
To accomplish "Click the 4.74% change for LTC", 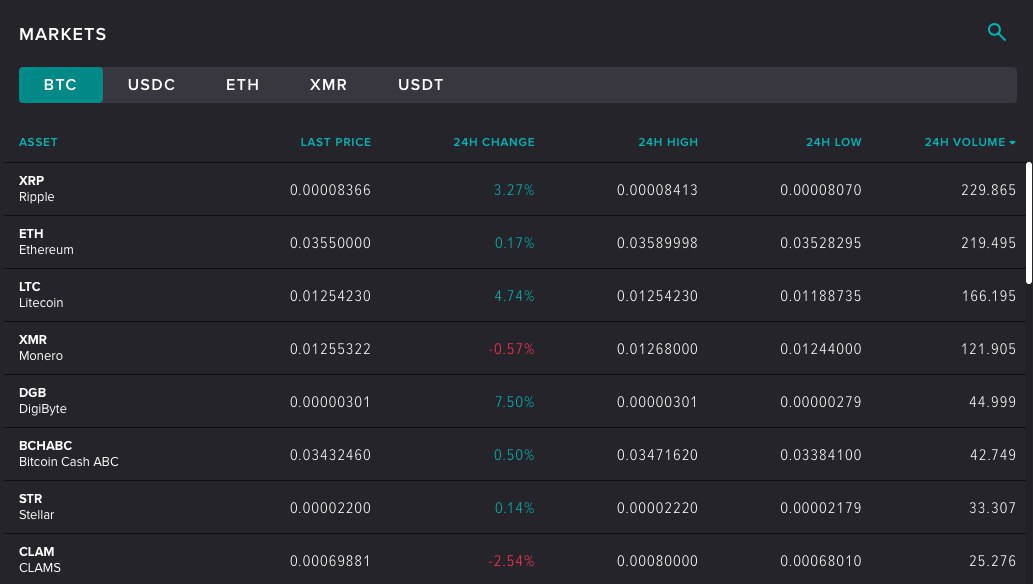I will tap(514, 297).
